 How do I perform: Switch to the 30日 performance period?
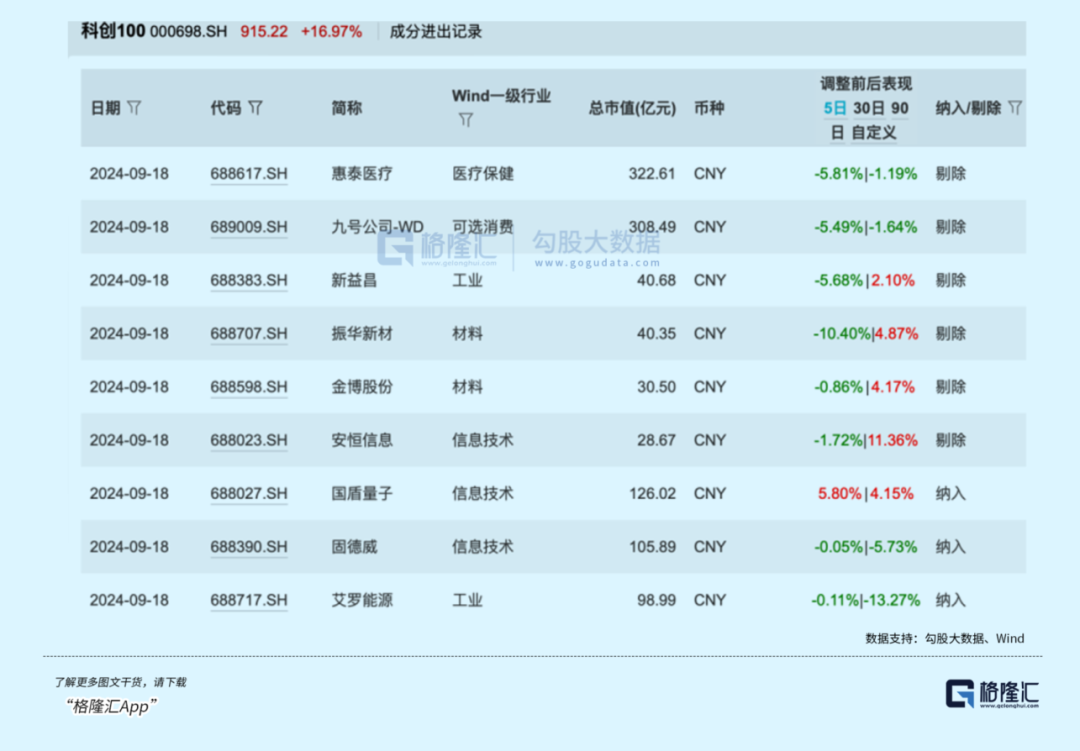(869, 108)
